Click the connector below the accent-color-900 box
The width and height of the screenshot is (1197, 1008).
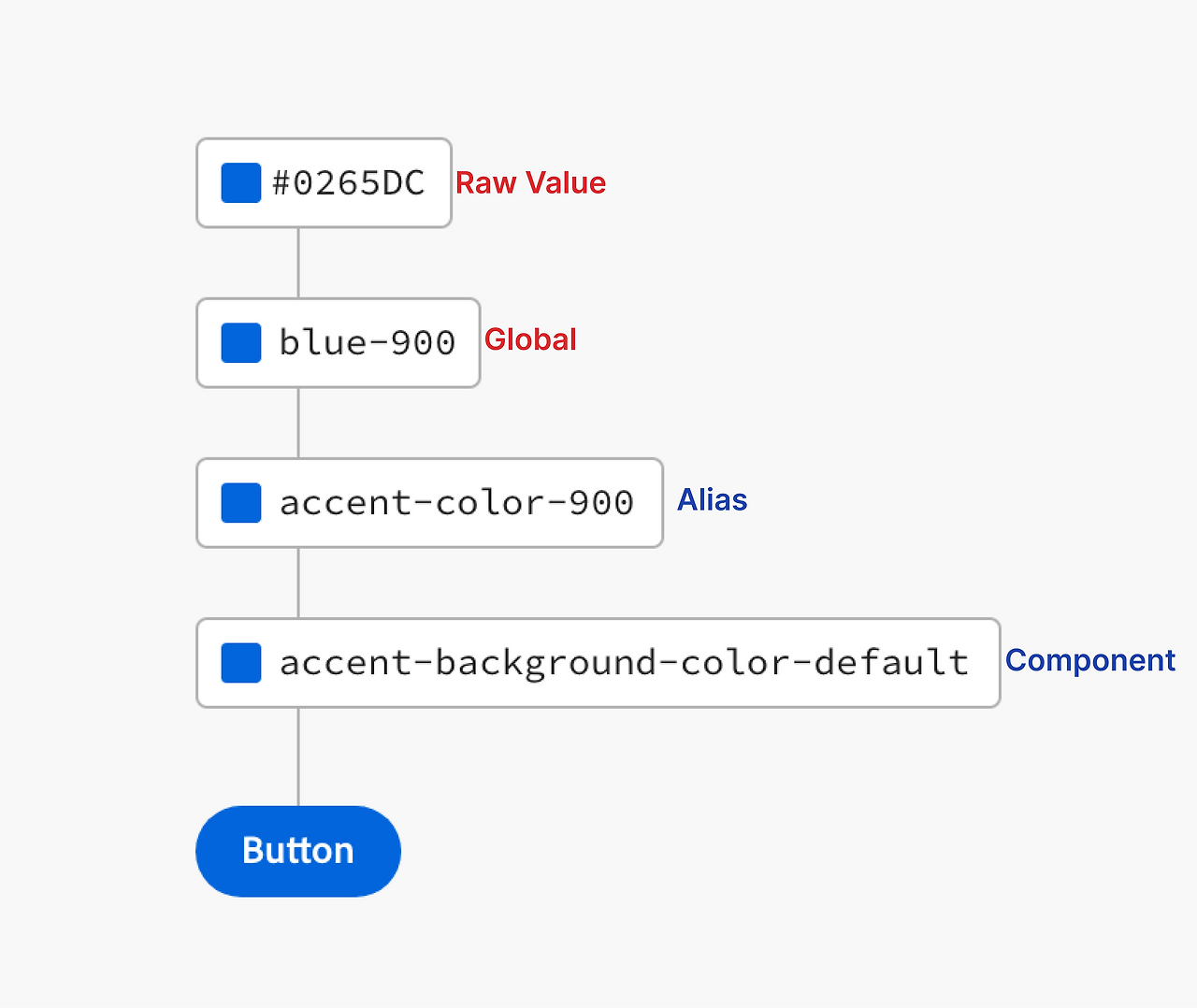tap(298, 583)
